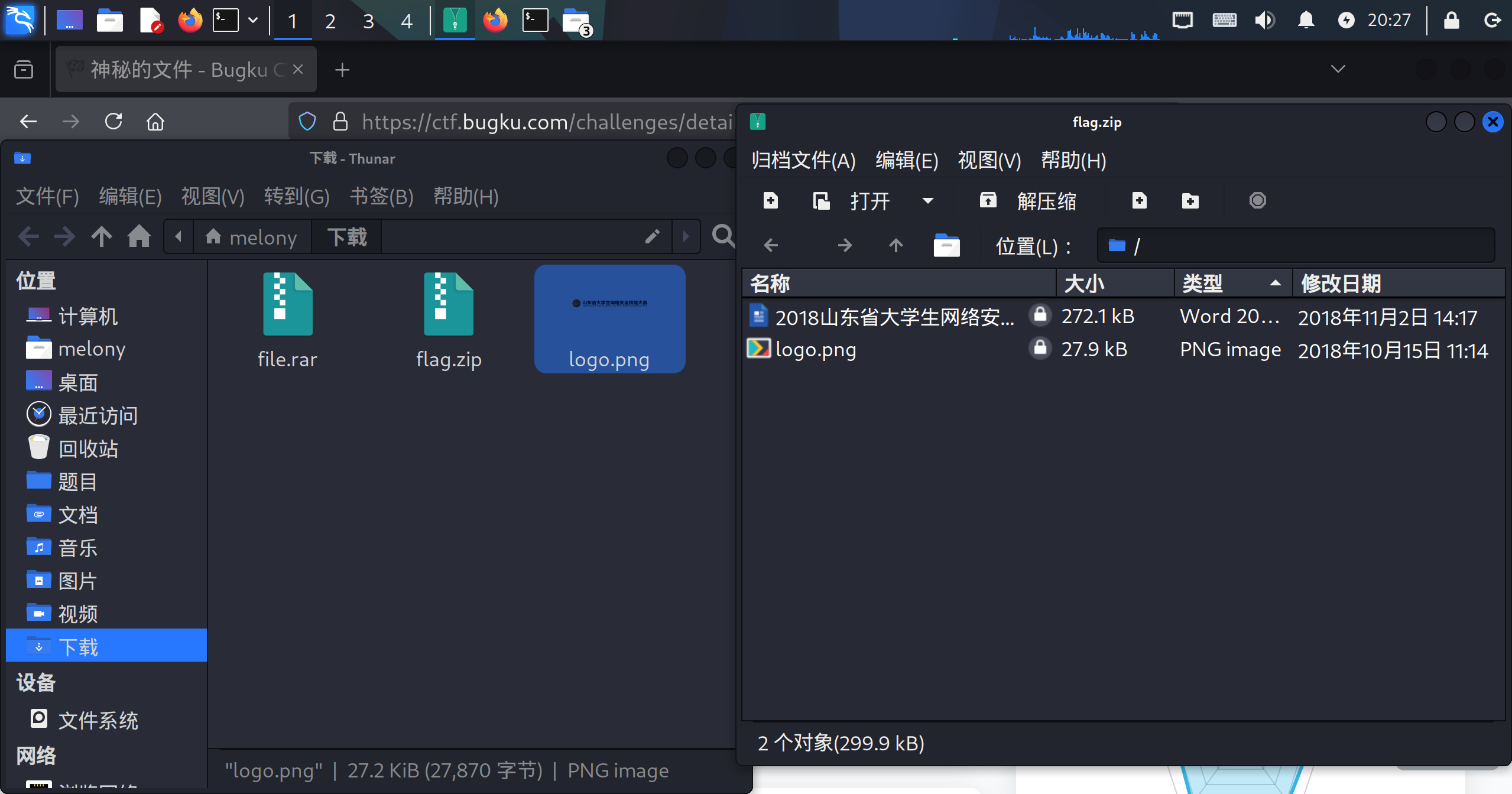Viewport: 1512px width, 794px height.
Task: Open Thunar Bookmarks (B) menu
Action: pyautogui.click(x=381, y=196)
